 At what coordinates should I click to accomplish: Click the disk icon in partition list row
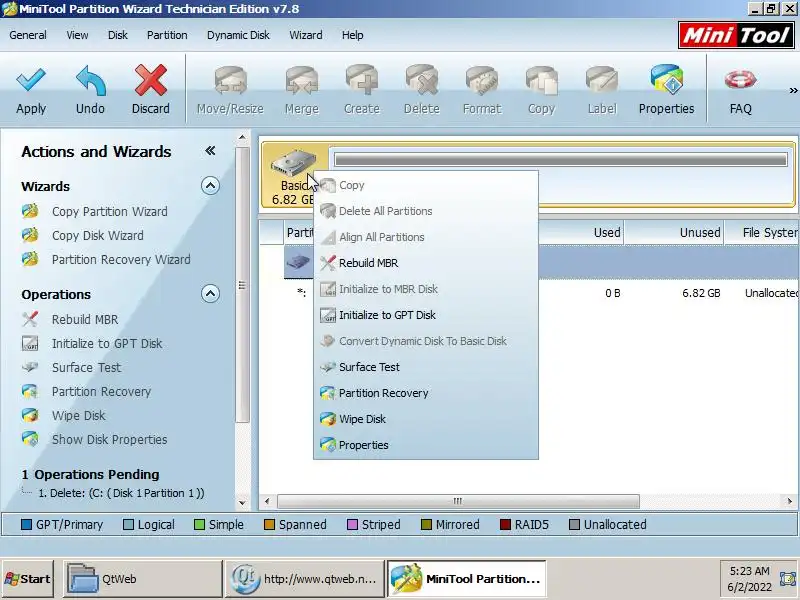click(x=298, y=262)
